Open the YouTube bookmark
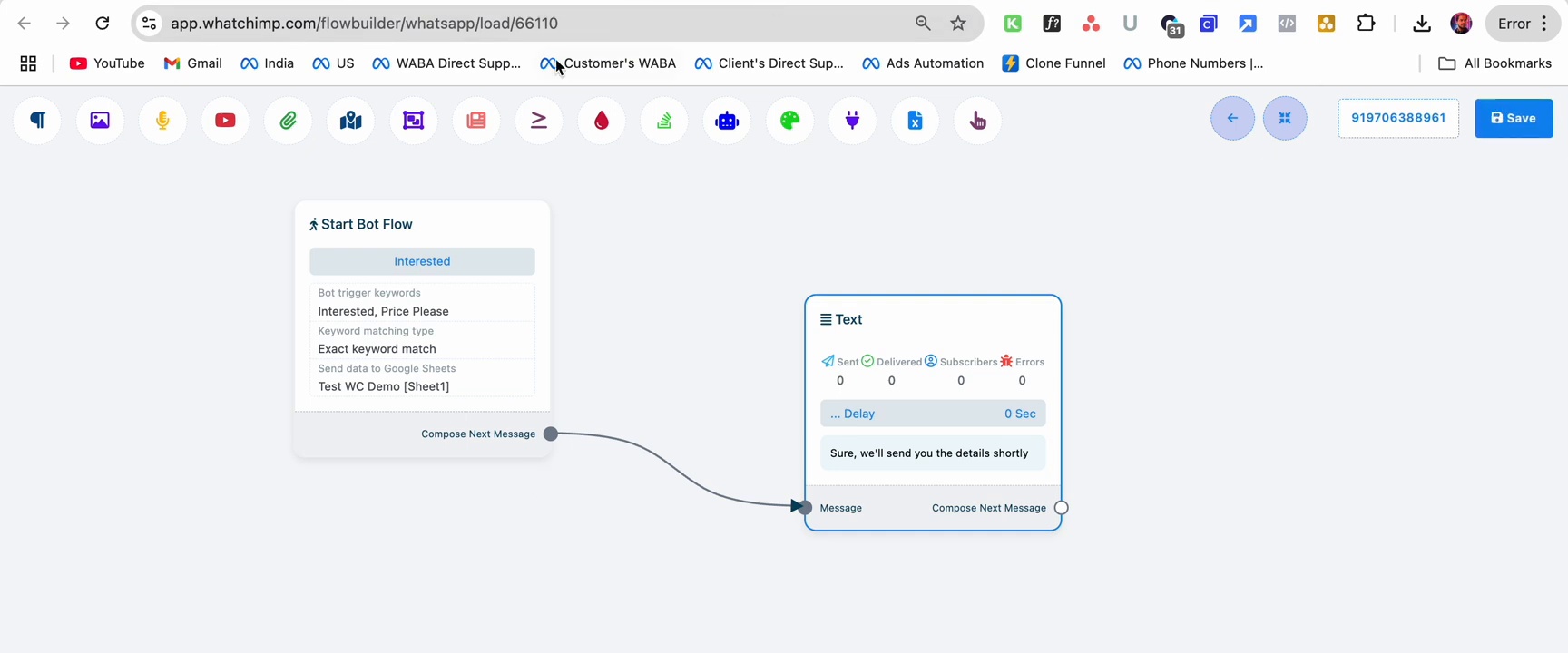This screenshot has width=1568, height=653. click(107, 63)
